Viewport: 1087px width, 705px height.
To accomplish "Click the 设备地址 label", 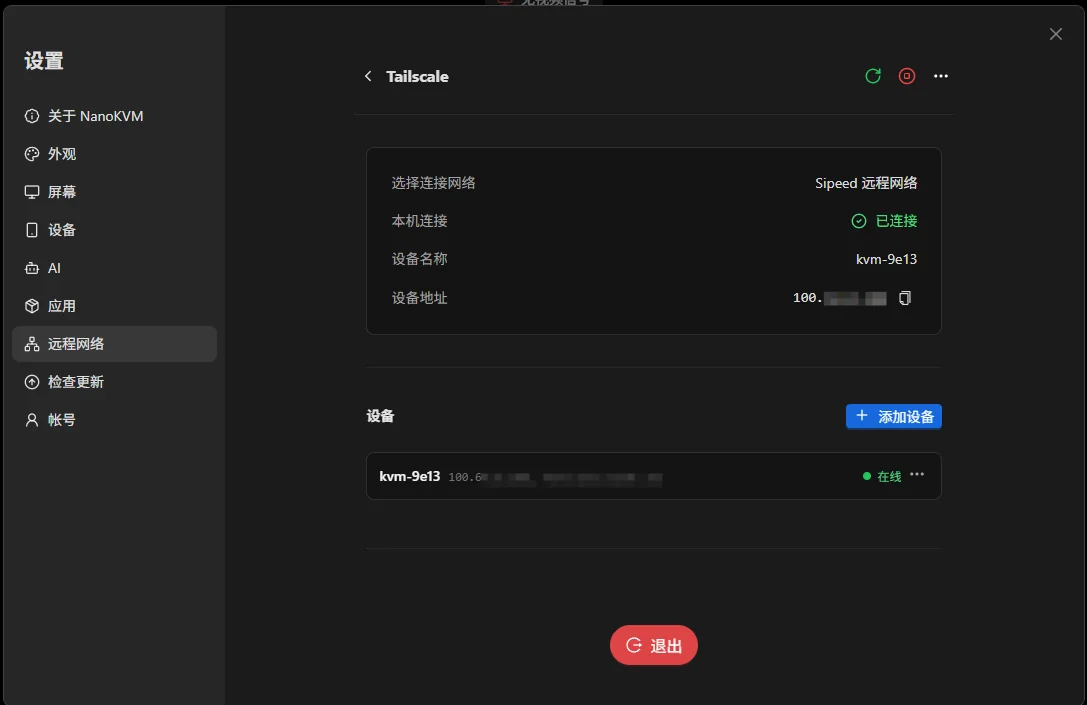I will click(x=419, y=298).
